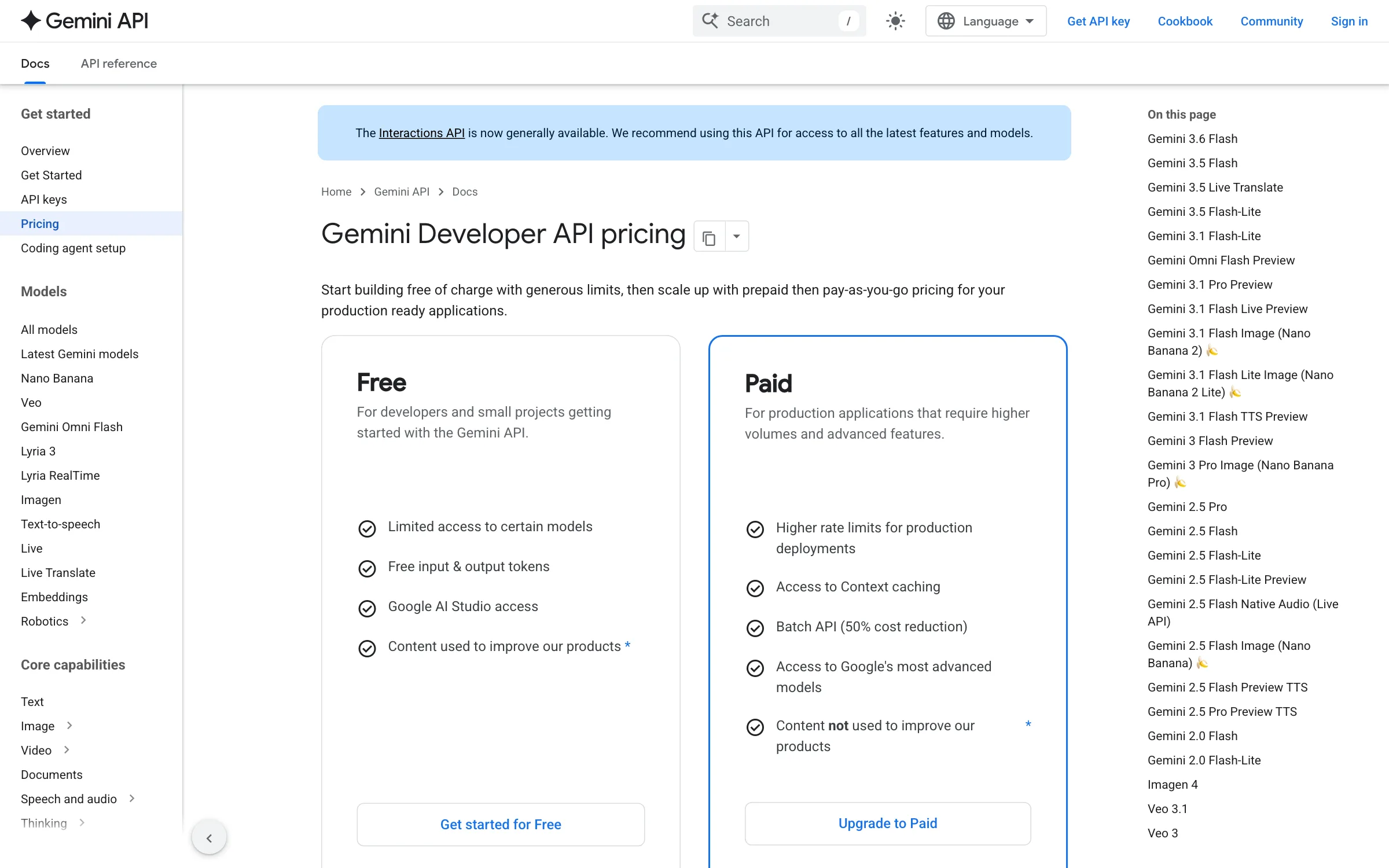Open Get Started in the sidebar
Screen dimensions: 1389x868
pyautogui.click(x=52, y=175)
